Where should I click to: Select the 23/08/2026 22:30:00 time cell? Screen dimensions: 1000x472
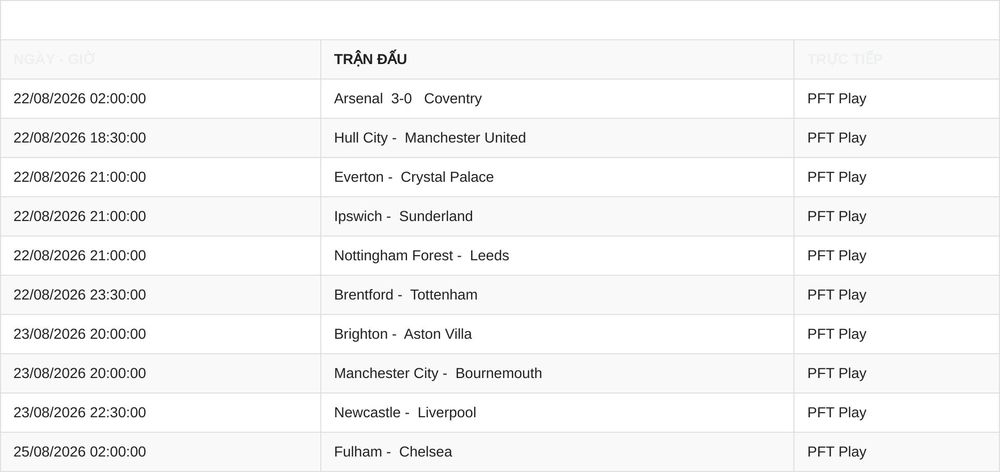click(x=80, y=413)
